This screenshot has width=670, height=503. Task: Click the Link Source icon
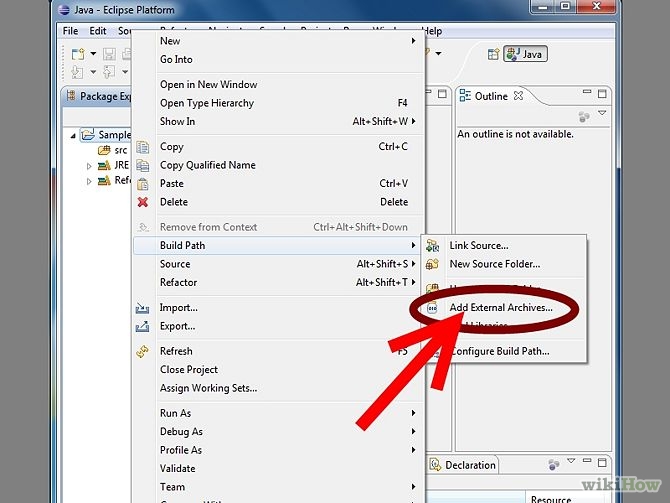click(x=432, y=245)
